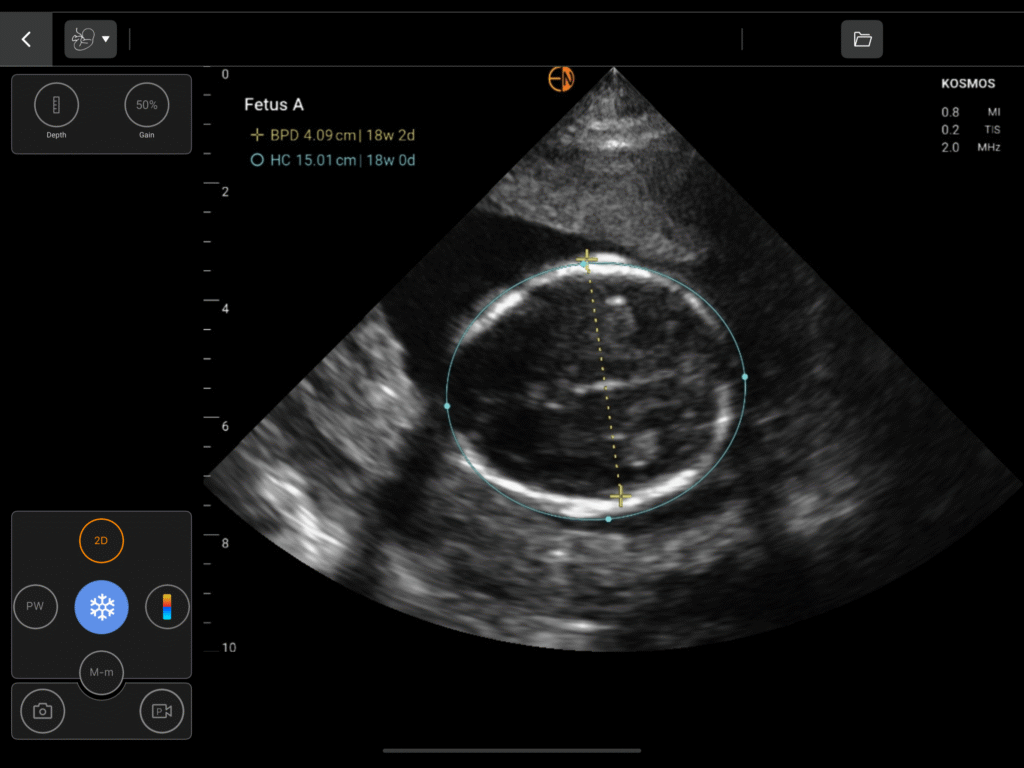Open the saved exams folder

pos(861,40)
